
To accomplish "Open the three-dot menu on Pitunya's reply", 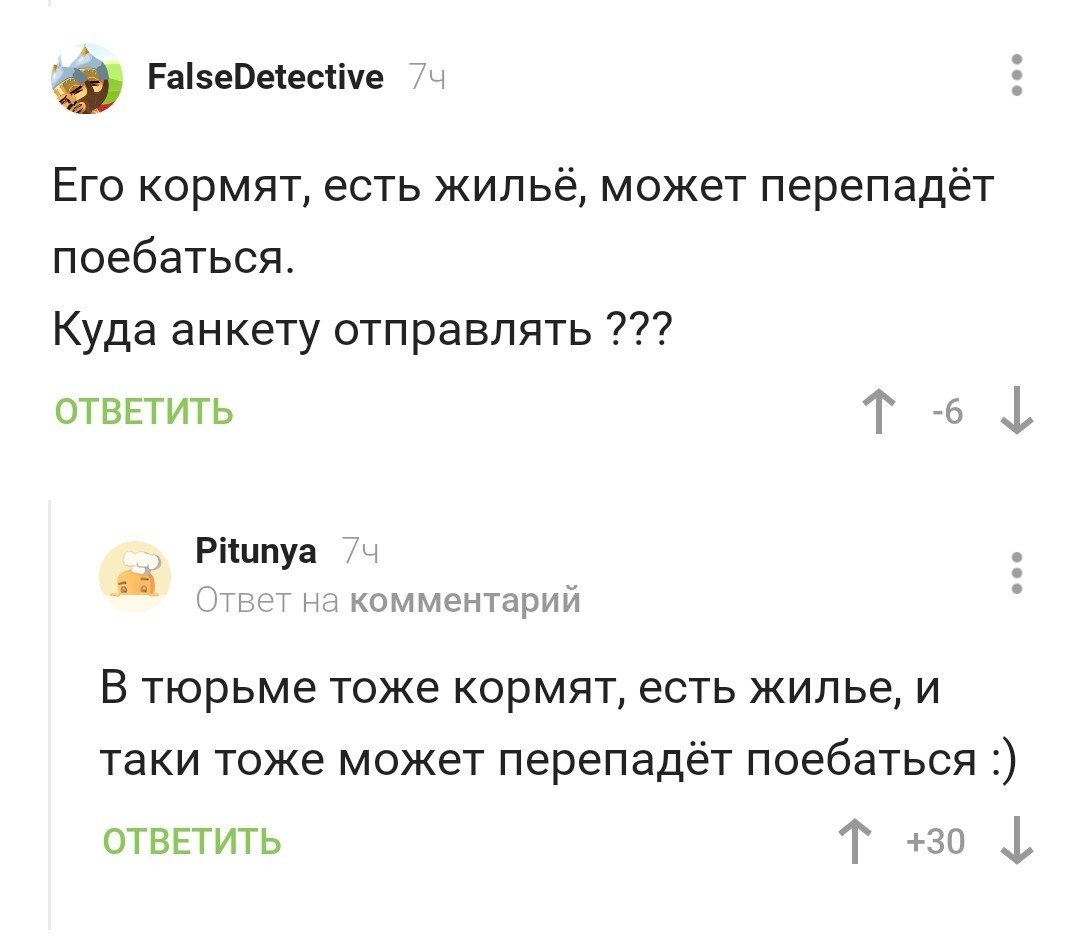I will 1018,572.
